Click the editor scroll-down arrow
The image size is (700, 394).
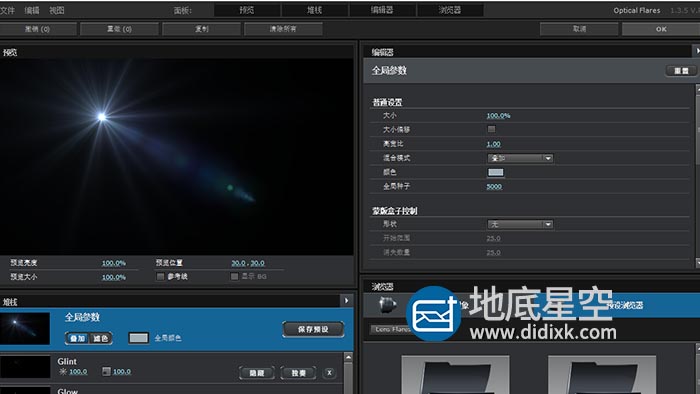tap(698, 263)
